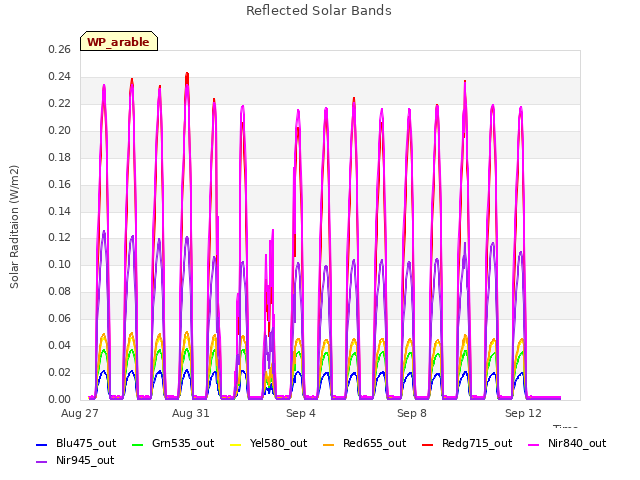The height and width of the screenshot is (480, 640).
Task: Click the Sep 8 x-axis tick label
Action: pos(412,413)
